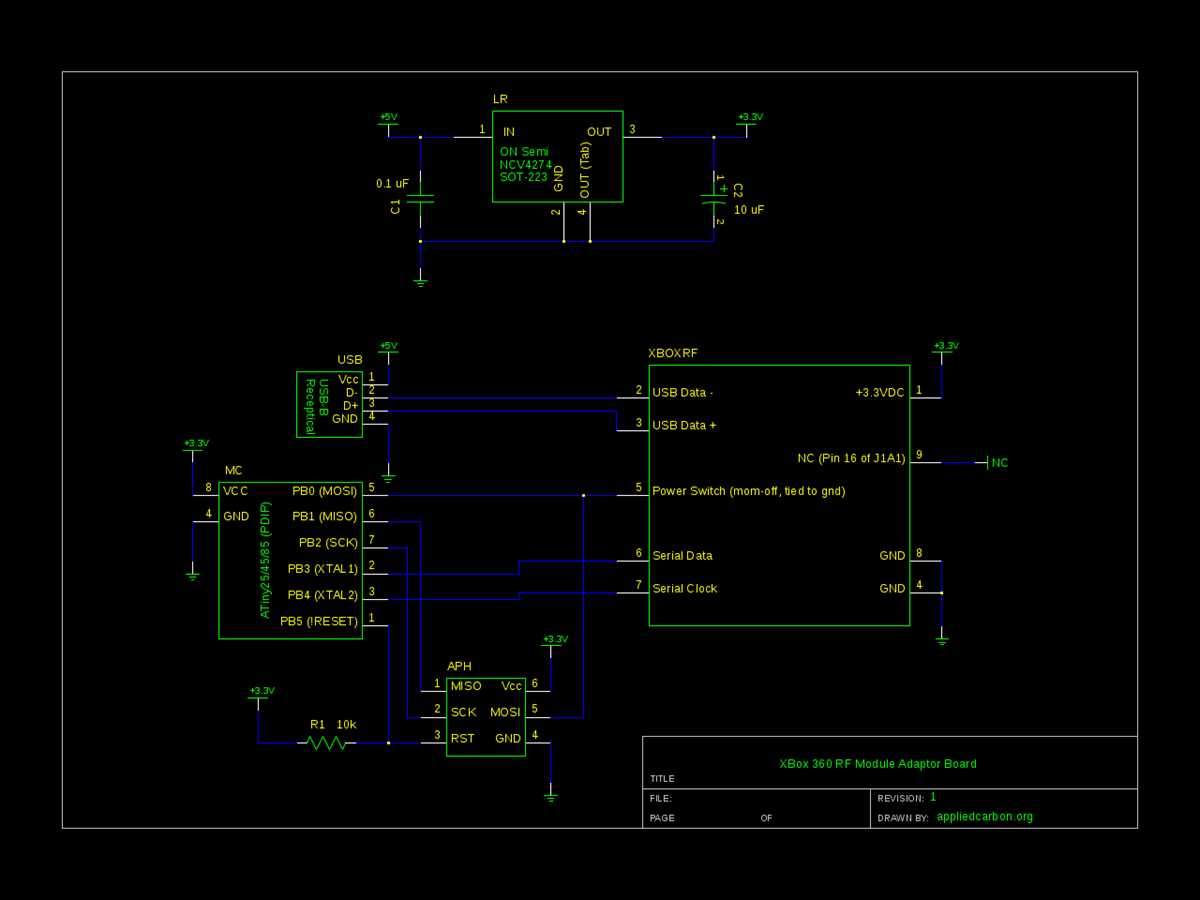This screenshot has height=900, width=1200.
Task: Click the XBox 360 RF Module Adaptor Board title
Action: click(x=878, y=763)
